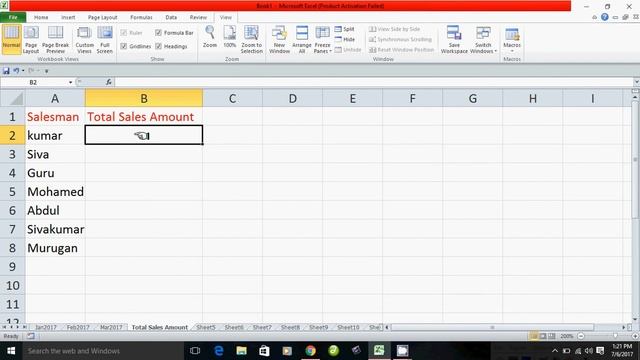Open Freeze Panes dropdown
The image size is (640, 360).
tap(322, 39)
